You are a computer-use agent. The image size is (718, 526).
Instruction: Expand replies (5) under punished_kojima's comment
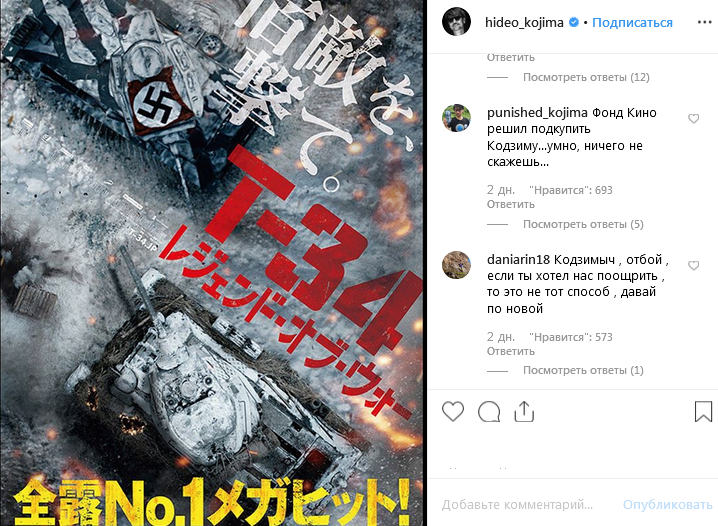pyautogui.click(x=583, y=224)
